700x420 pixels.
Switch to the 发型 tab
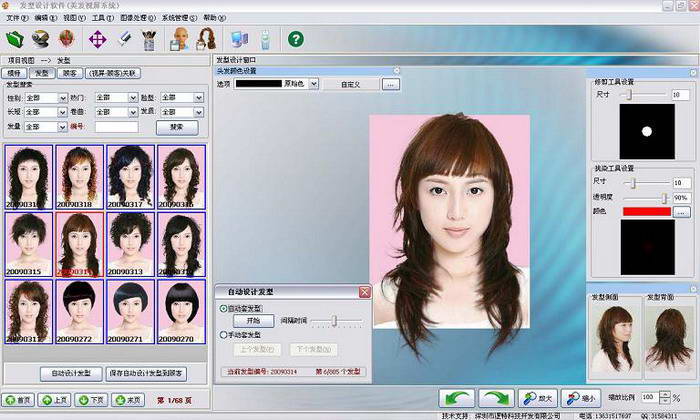coord(42,73)
